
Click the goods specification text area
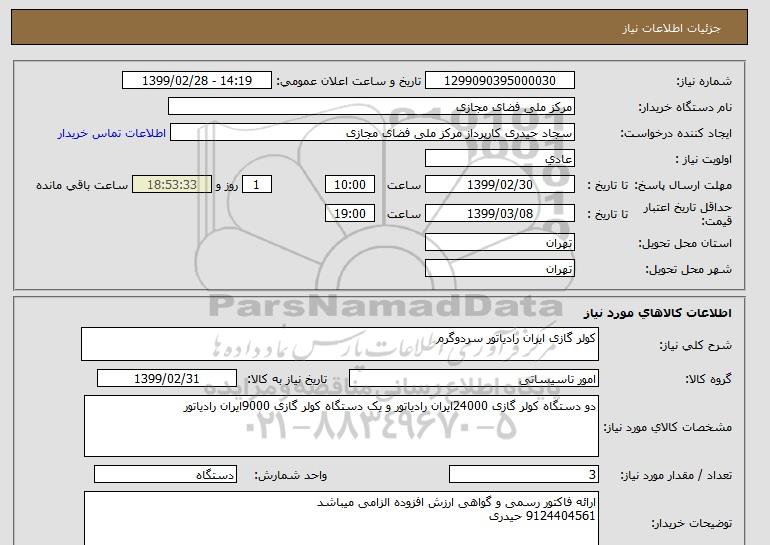(x=341, y=426)
